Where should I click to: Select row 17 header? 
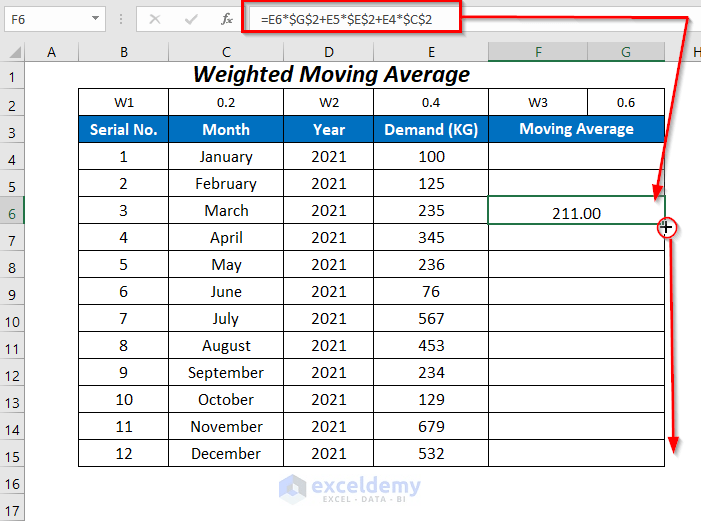[x=12, y=510]
